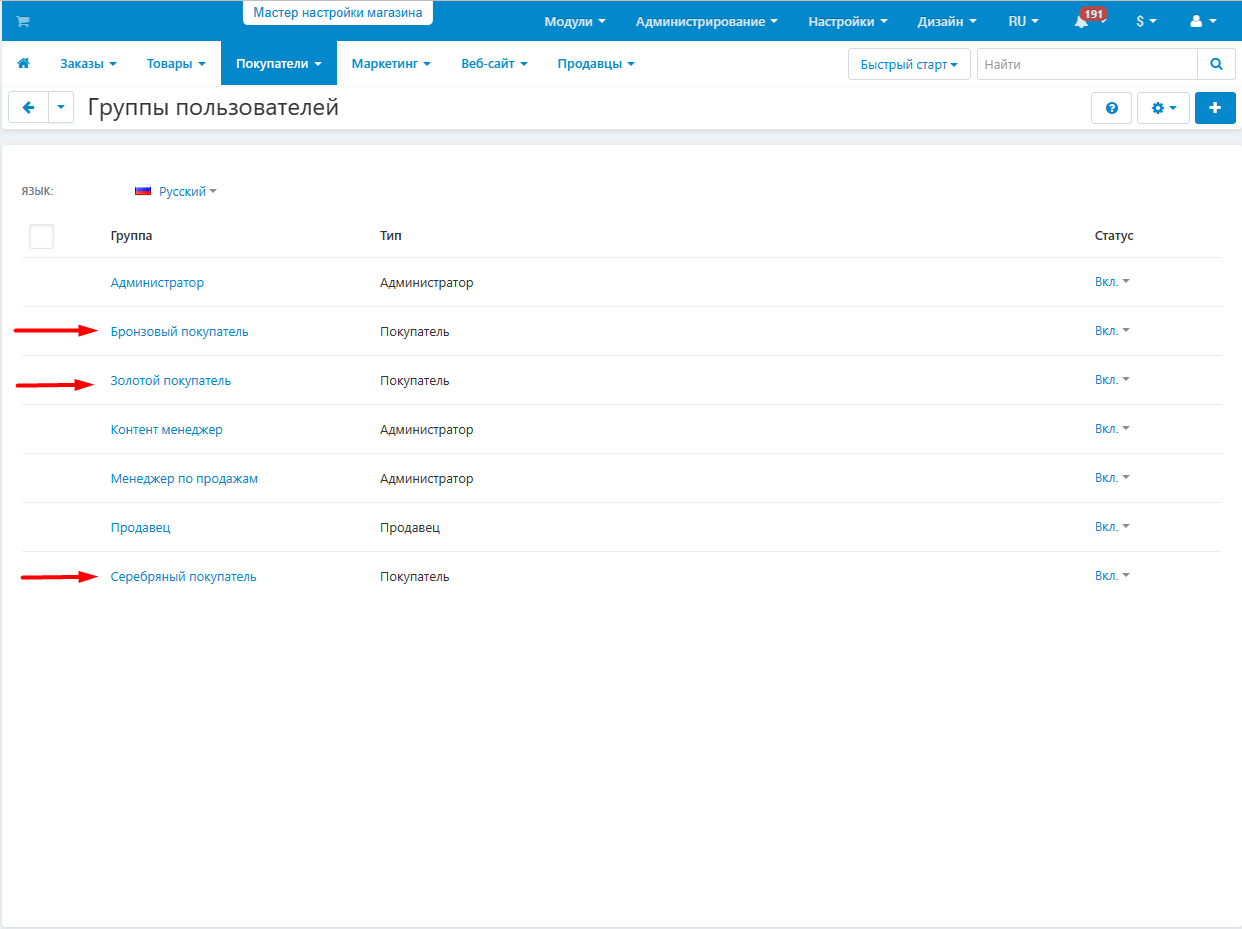
Task: Change status of Бронзовый покупатель group
Action: pyautogui.click(x=1112, y=331)
